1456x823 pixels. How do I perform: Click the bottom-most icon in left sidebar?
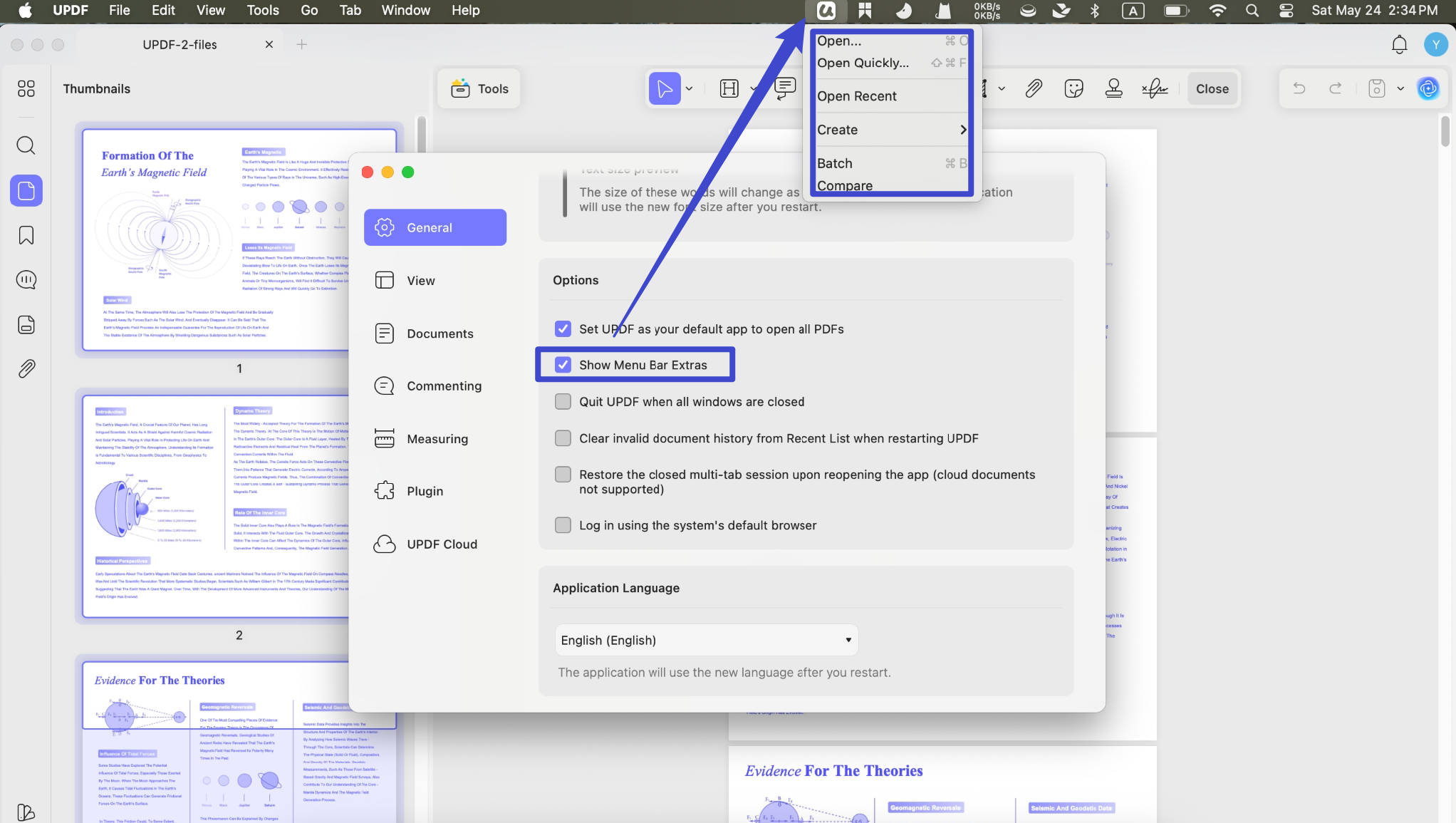coord(26,812)
